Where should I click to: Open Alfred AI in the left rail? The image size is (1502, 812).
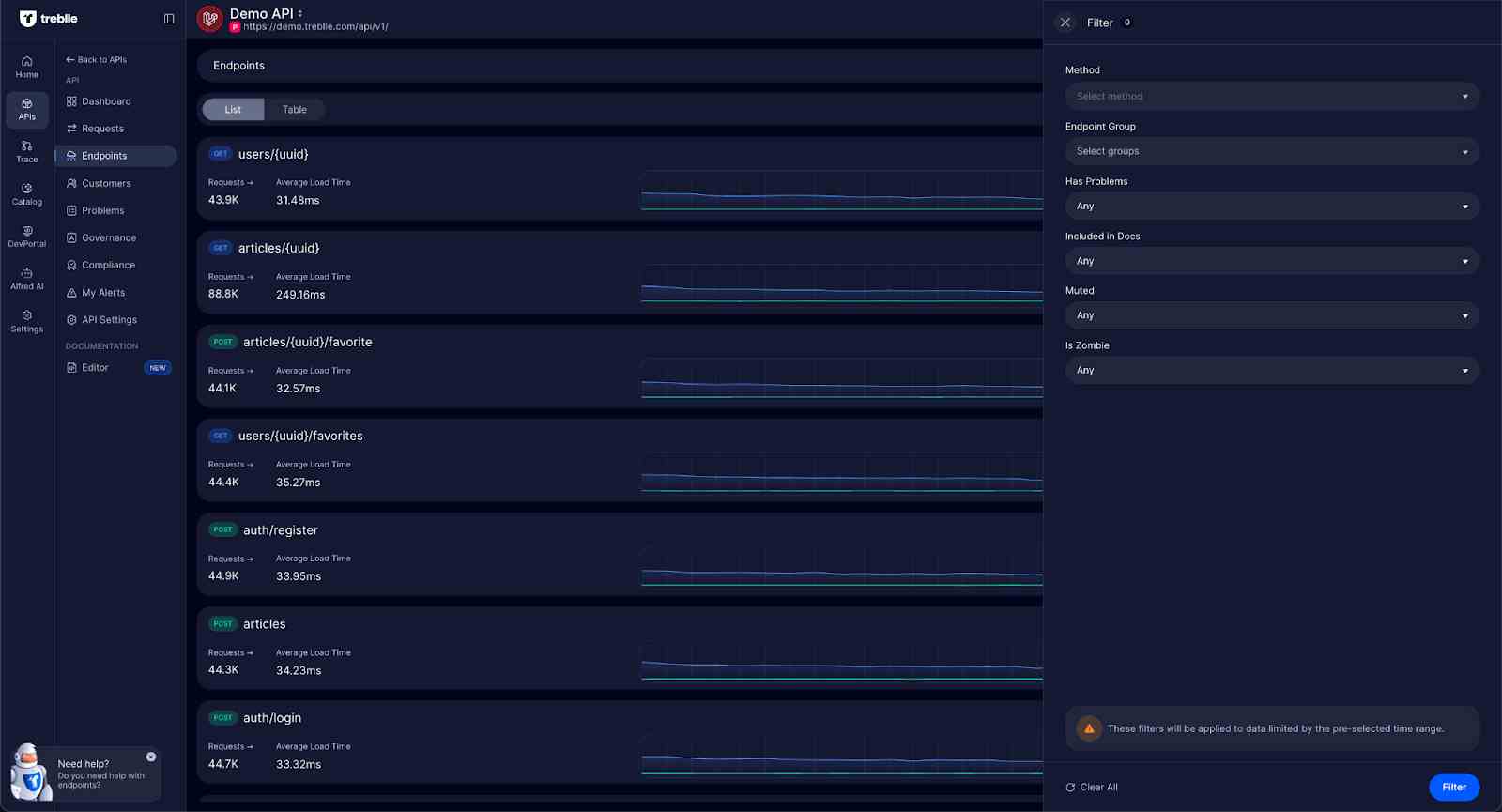[x=27, y=279]
